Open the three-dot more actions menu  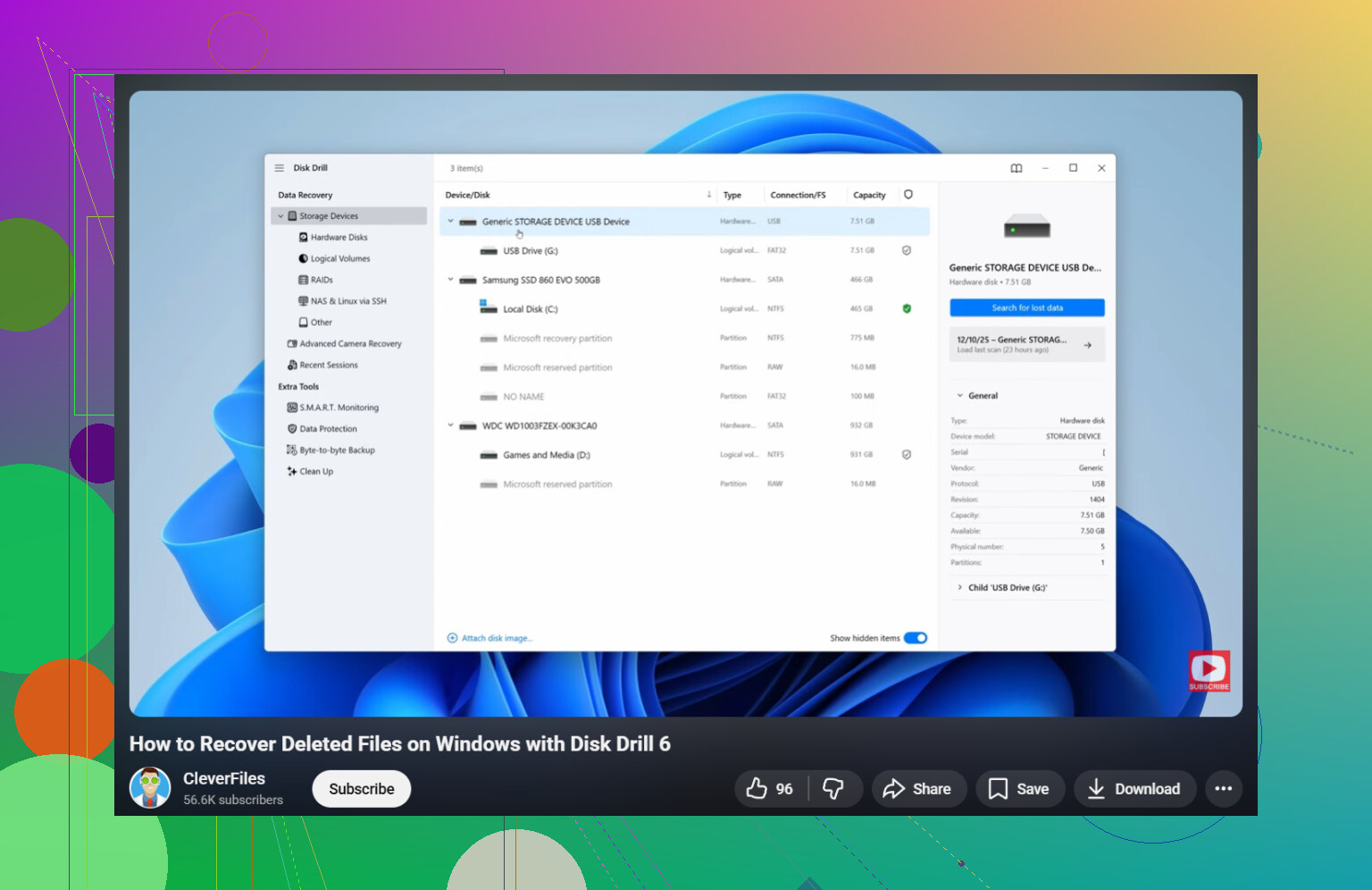pyautogui.click(x=1224, y=789)
